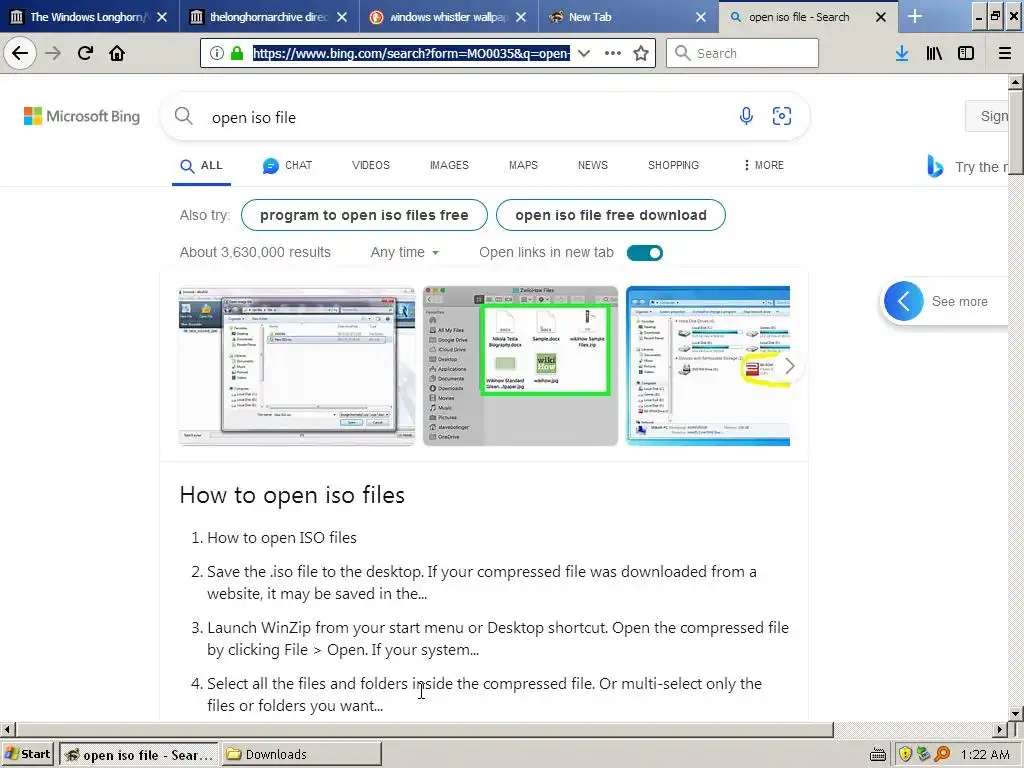
Task: Click the Firefox Search box
Action: click(x=742, y=53)
